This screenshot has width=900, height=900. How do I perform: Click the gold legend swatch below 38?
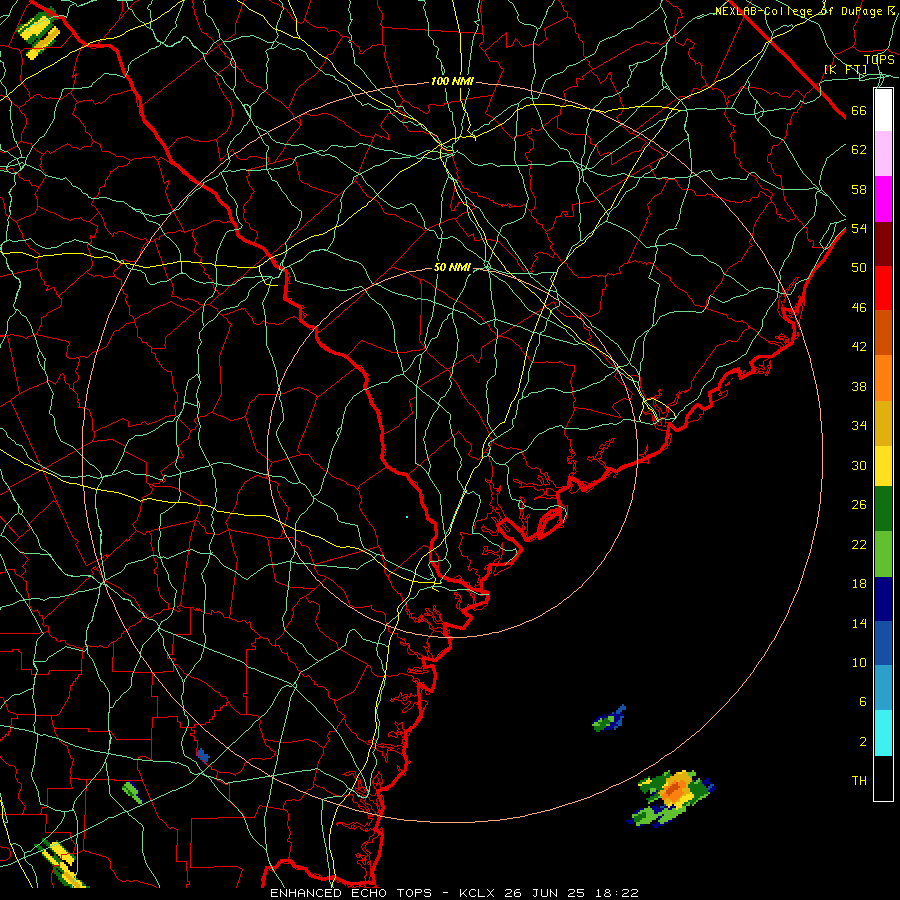(883, 422)
